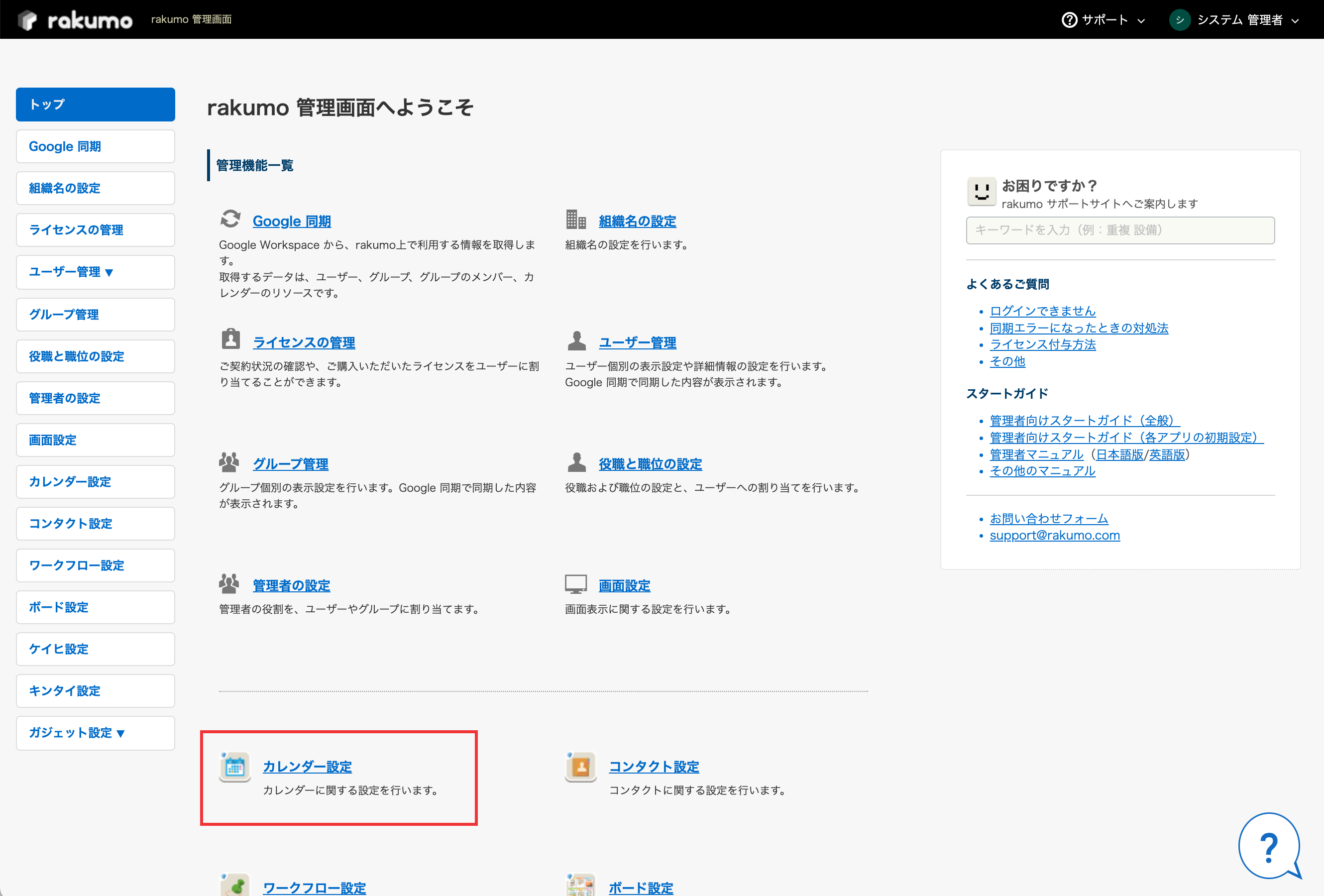The image size is (1324, 896).
Task: Click the Google 同期 sync arrows icon
Action: (x=230, y=219)
